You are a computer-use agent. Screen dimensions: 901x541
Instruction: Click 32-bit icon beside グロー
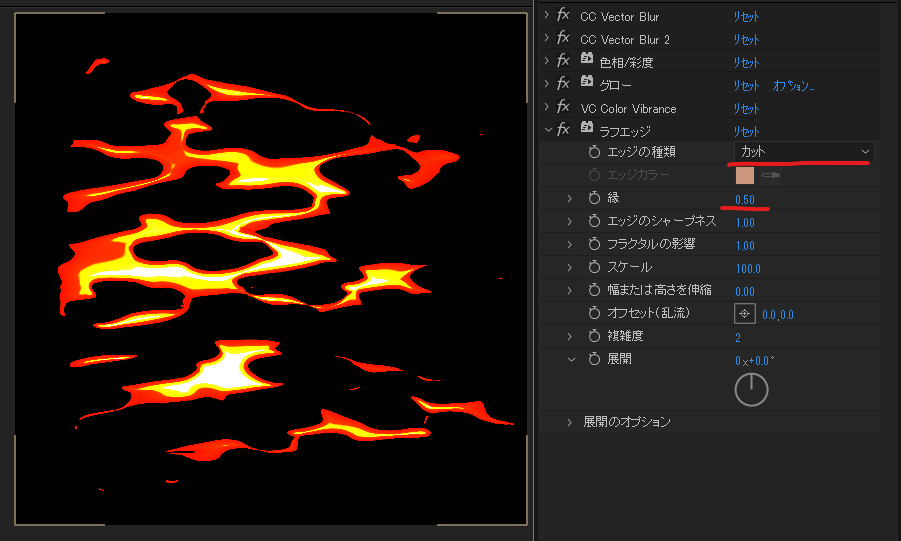(587, 80)
